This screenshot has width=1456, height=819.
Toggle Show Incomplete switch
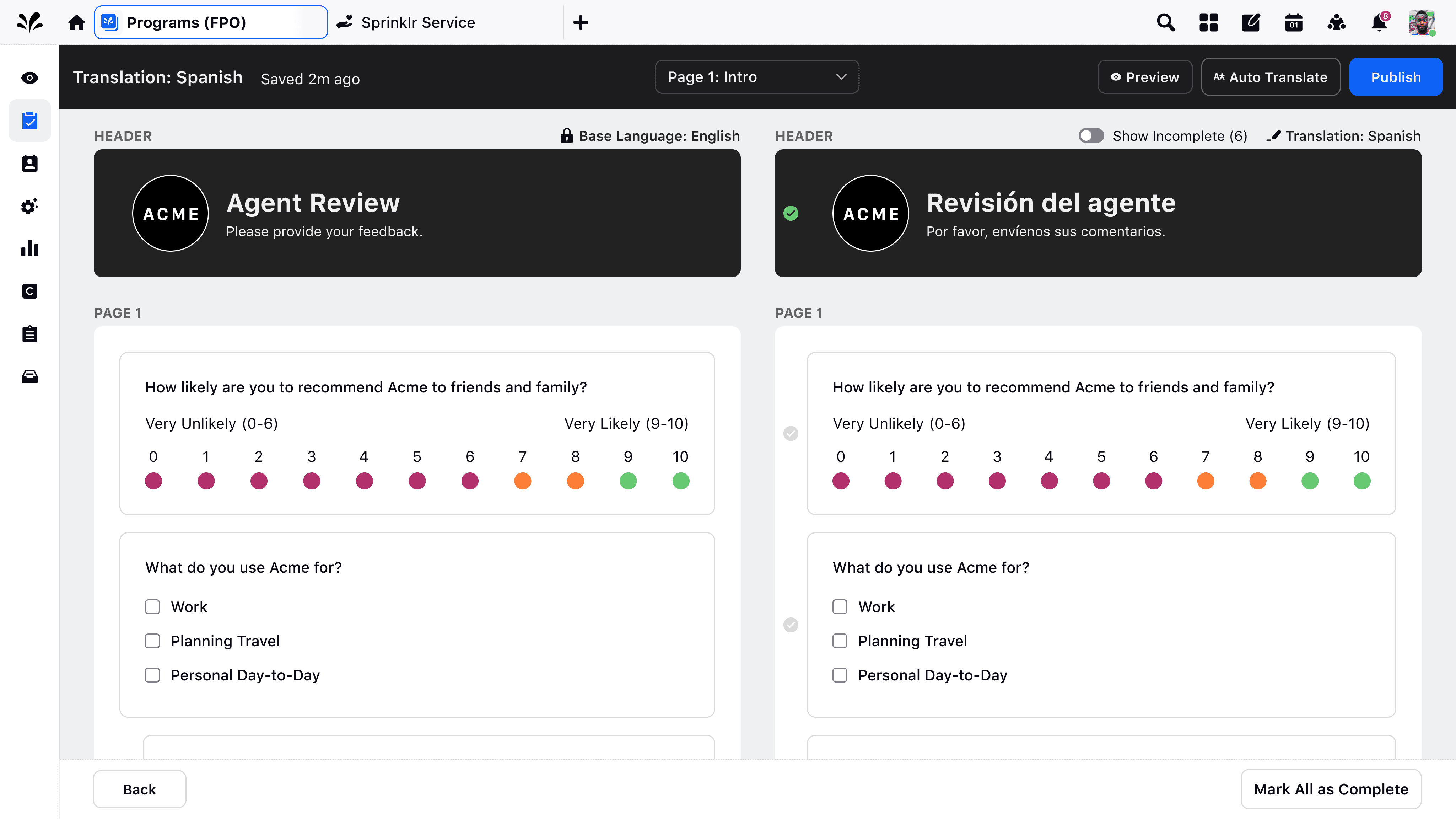1091,136
